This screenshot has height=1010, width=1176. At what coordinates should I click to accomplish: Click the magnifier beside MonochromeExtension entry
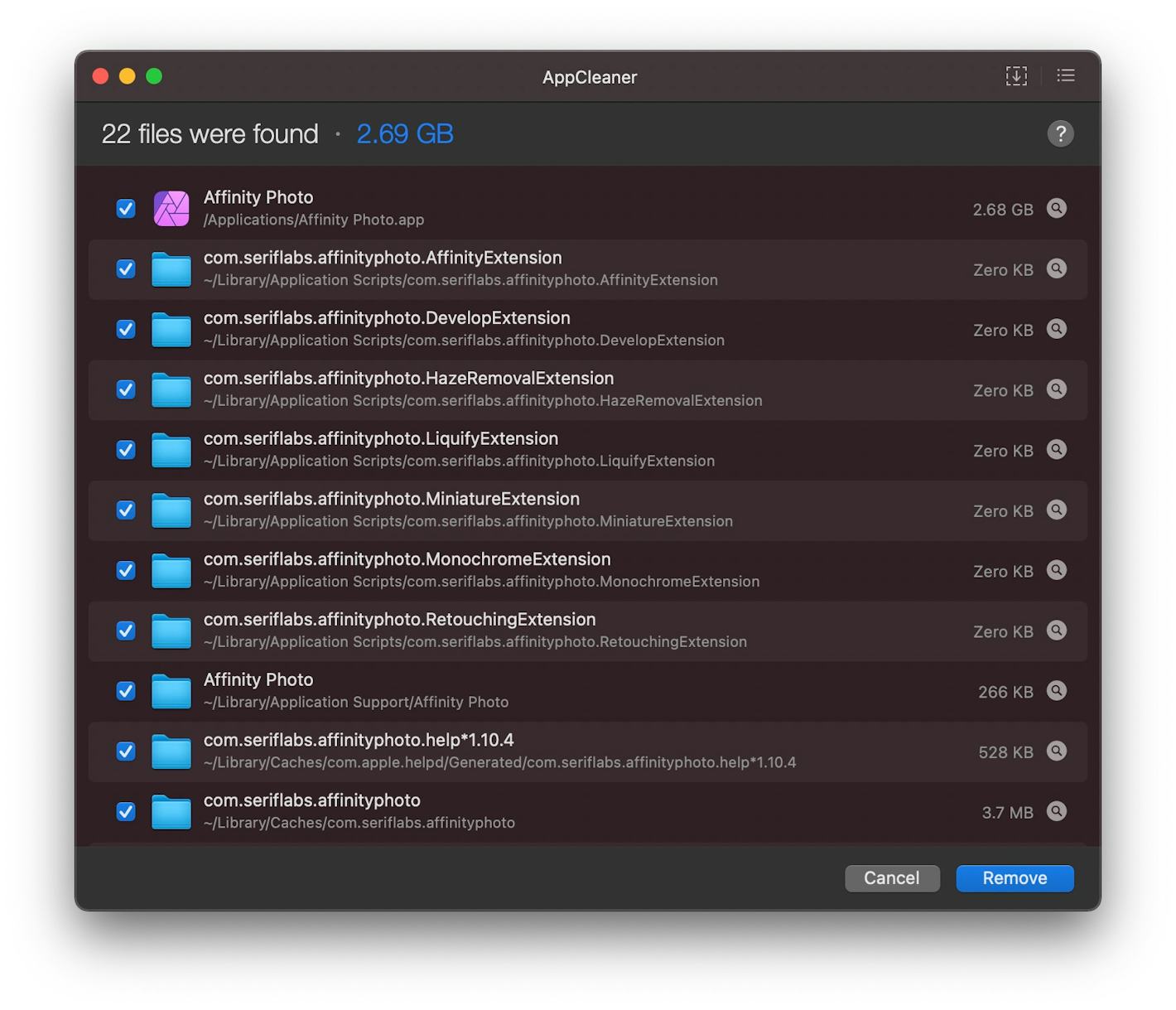tap(1057, 570)
